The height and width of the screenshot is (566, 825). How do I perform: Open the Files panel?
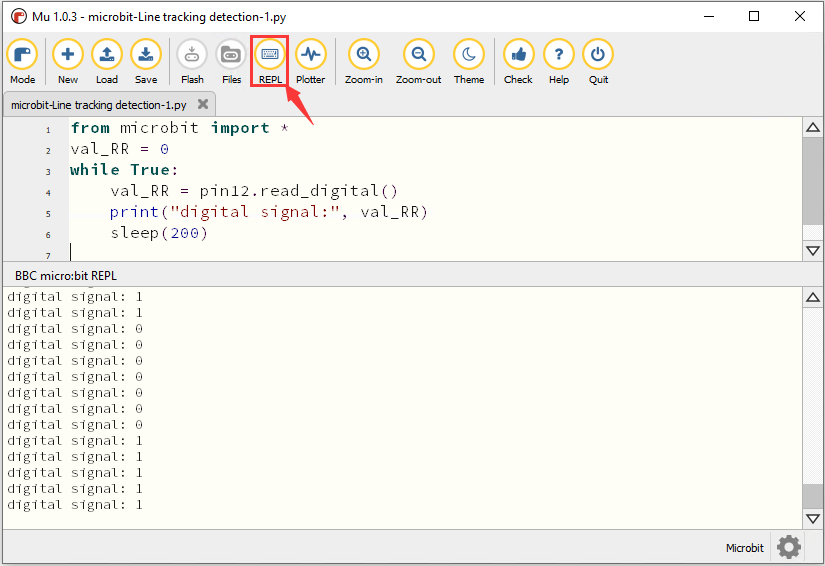[x=231, y=62]
